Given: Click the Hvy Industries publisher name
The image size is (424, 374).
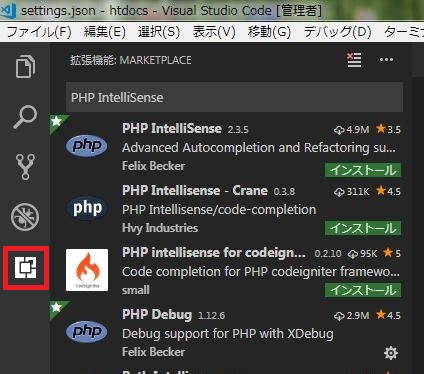Looking at the screenshot, I should pyautogui.click(x=160, y=228).
